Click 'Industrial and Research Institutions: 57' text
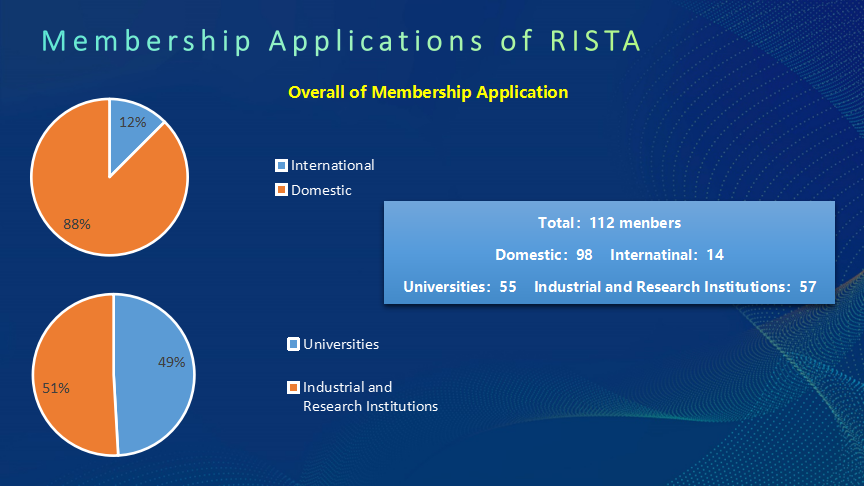This screenshot has width=865, height=486. [675, 287]
